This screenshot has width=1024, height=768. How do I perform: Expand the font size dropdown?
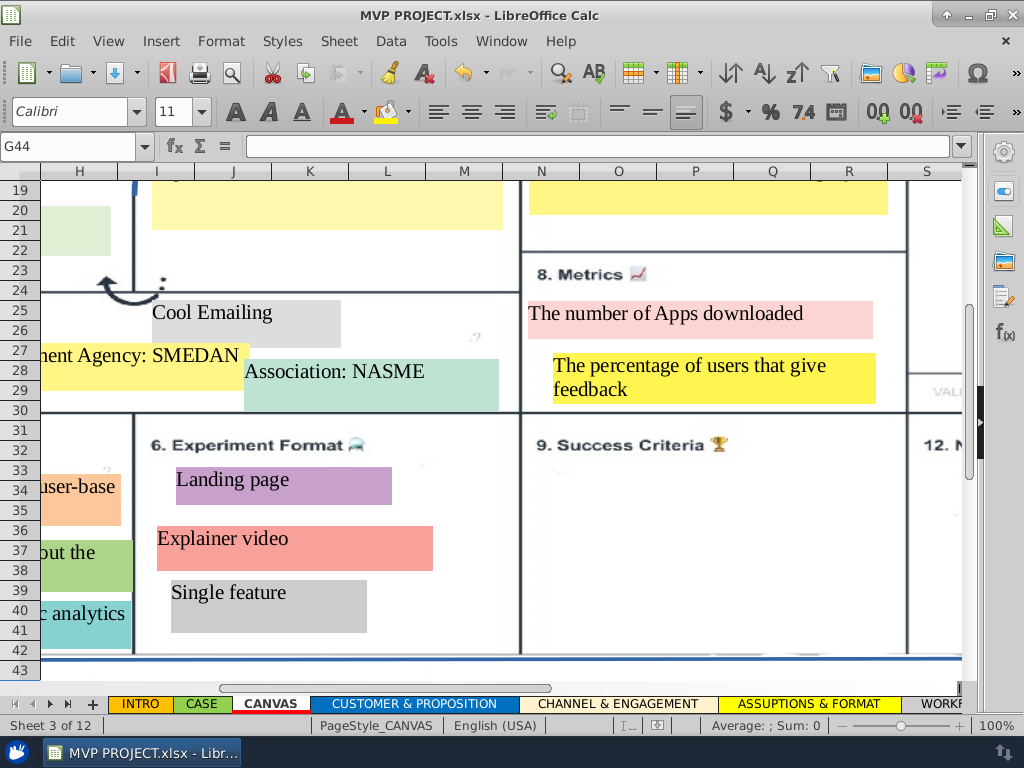point(202,112)
